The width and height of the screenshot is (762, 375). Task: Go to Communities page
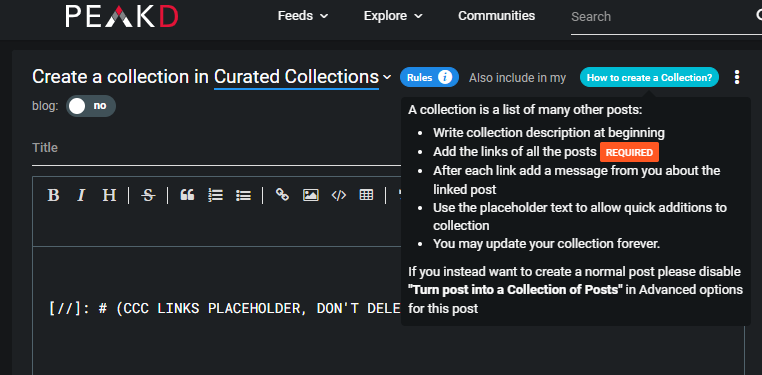click(x=496, y=16)
